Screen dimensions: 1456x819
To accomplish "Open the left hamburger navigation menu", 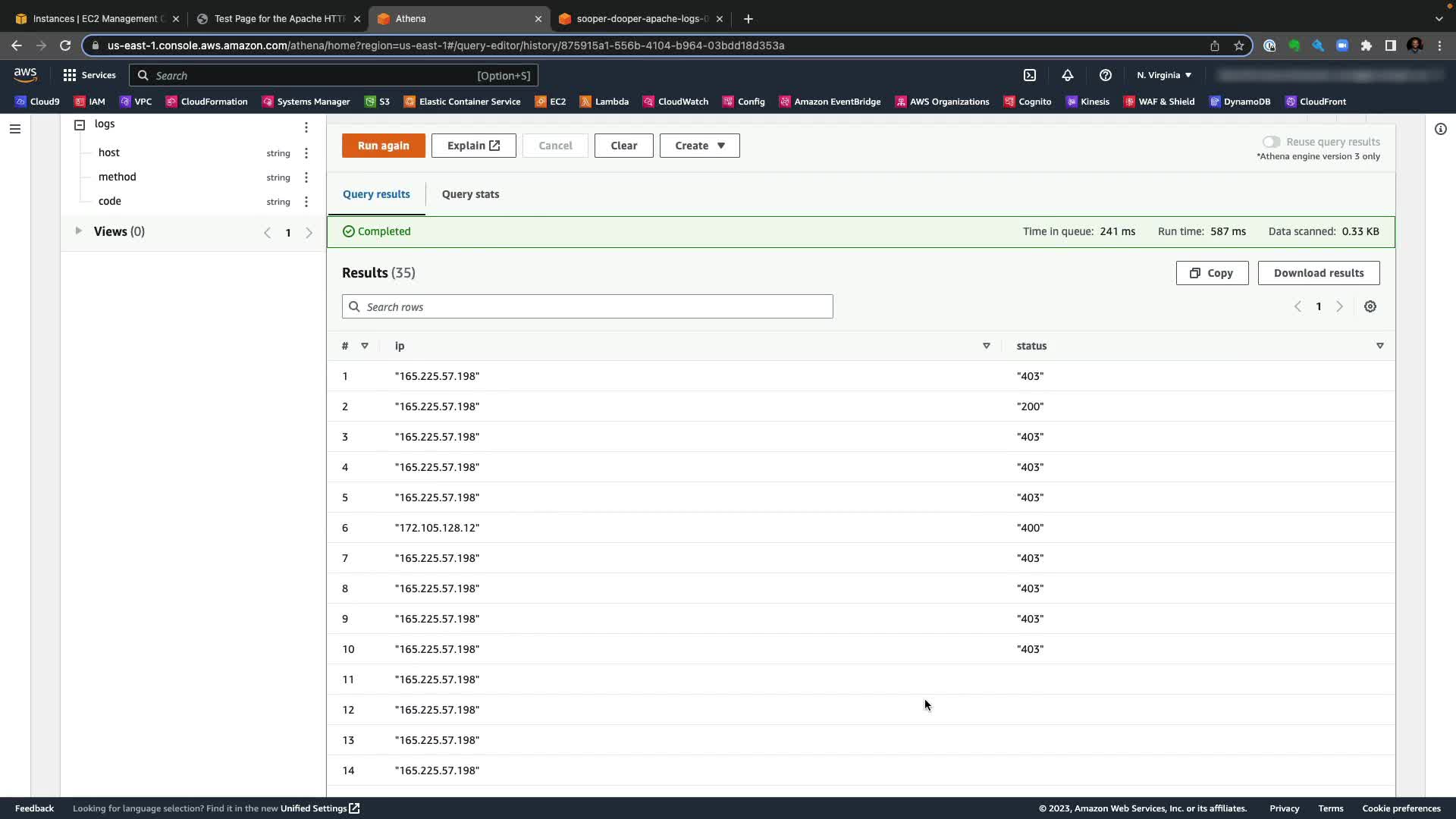I will 14,129.
